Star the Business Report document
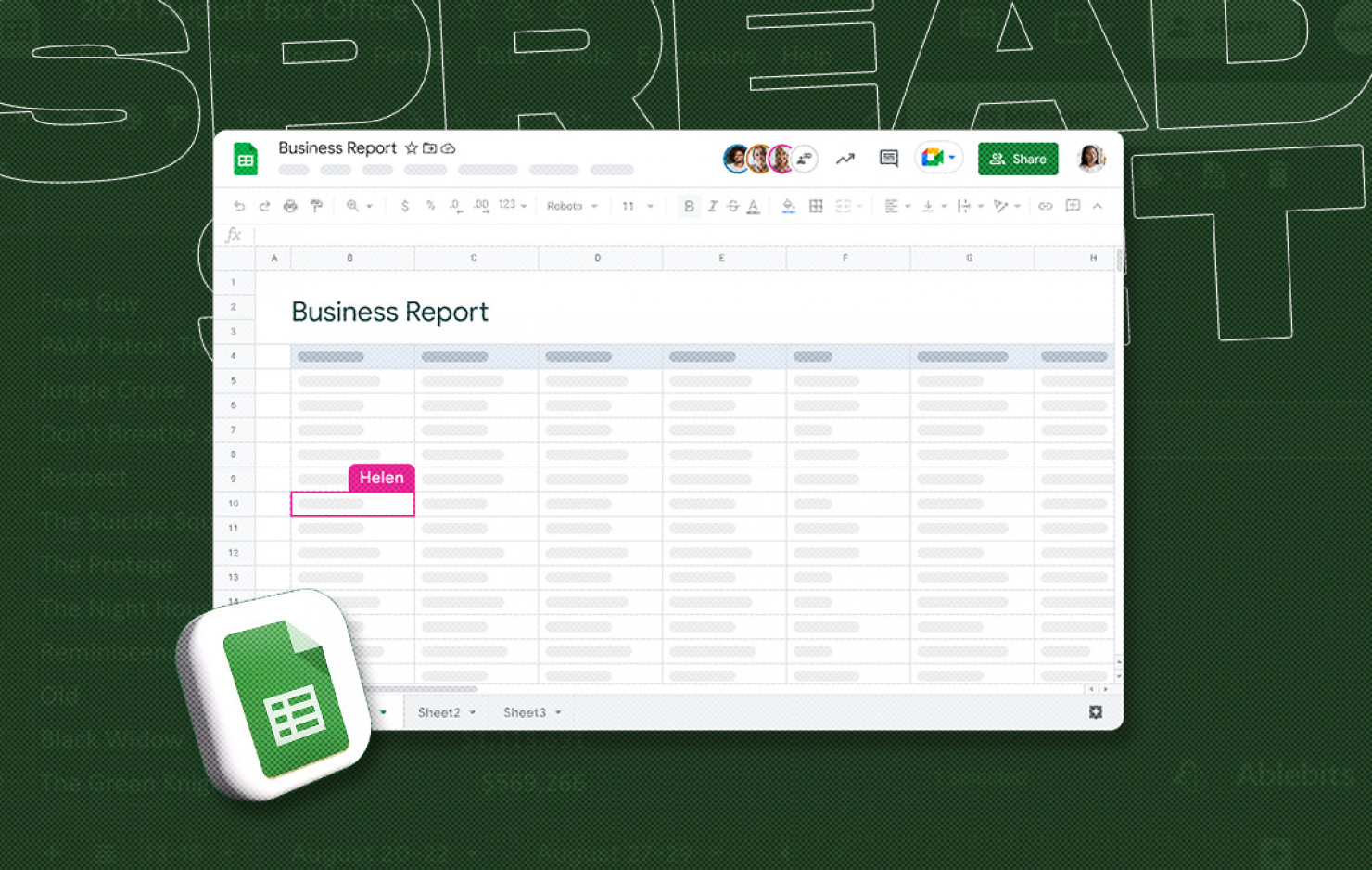The width and height of the screenshot is (1372, 870). (x=411, y=147)
